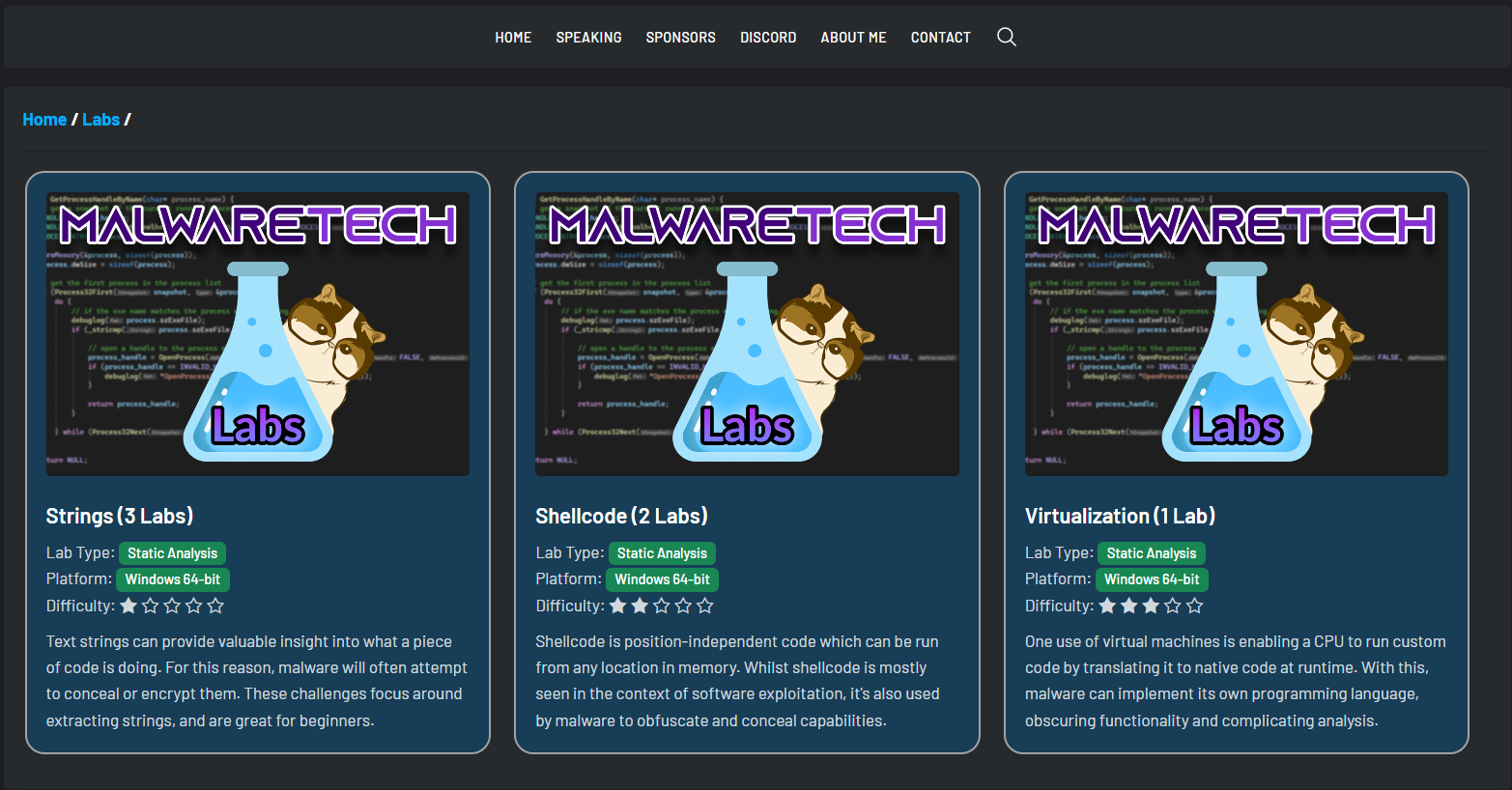Open the Virtualization (1 Lab) title
Viewport: 1512px width, 790px height.
click(1120, 516)
